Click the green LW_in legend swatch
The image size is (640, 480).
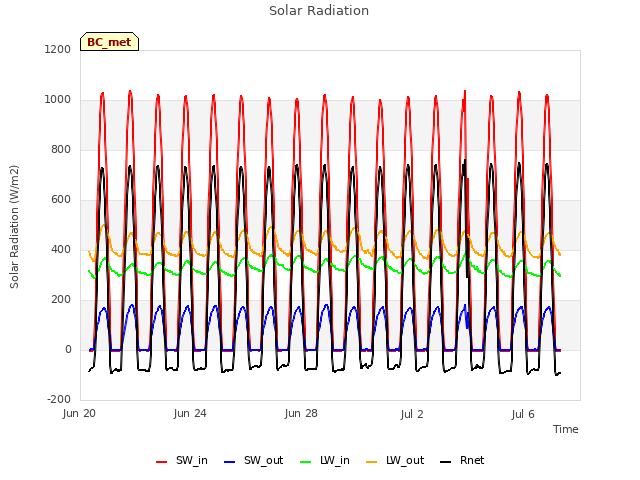(306, 462)
